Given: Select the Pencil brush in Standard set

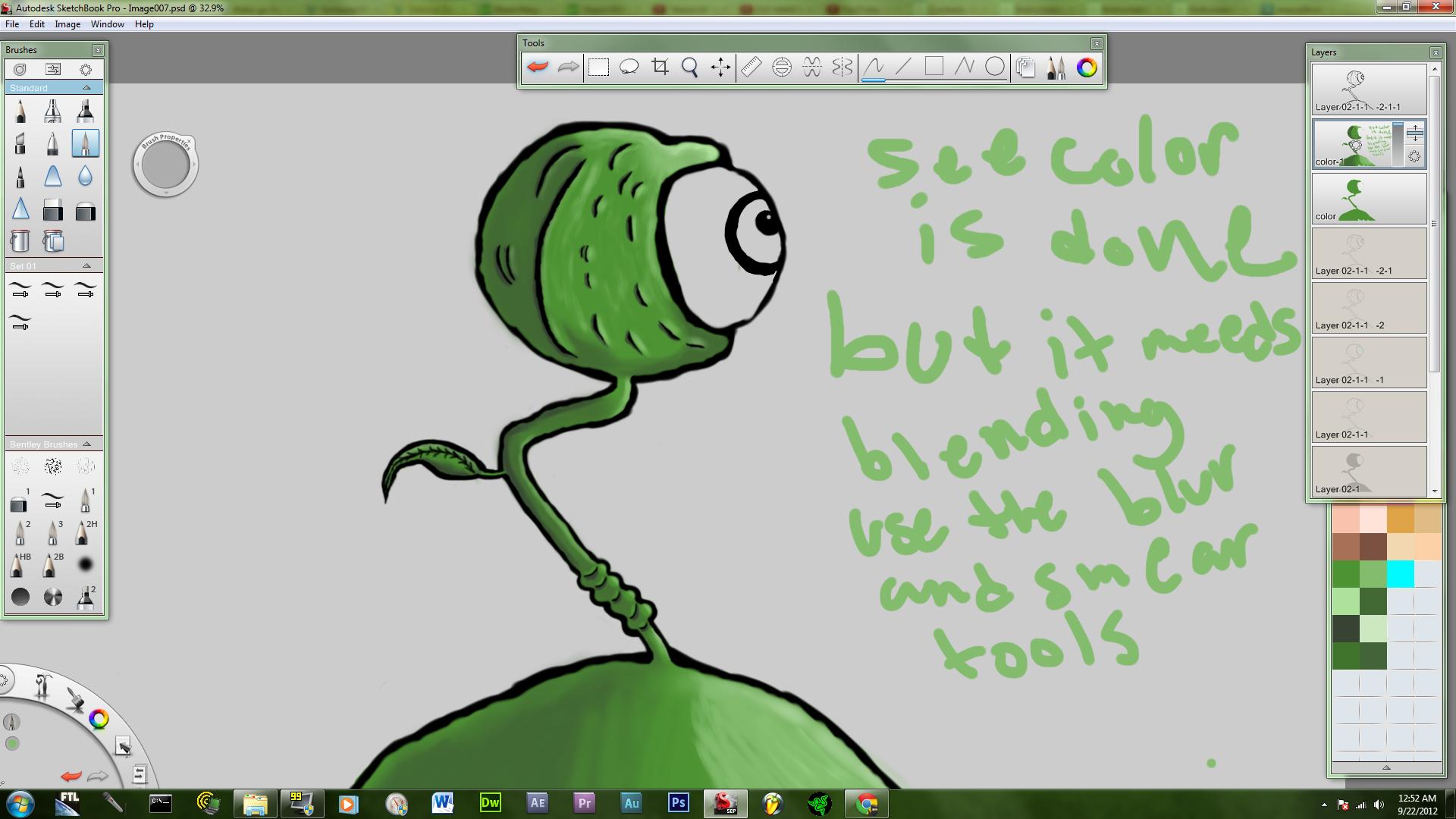Looking at the screenshot, I should click(x=20, y=111).
